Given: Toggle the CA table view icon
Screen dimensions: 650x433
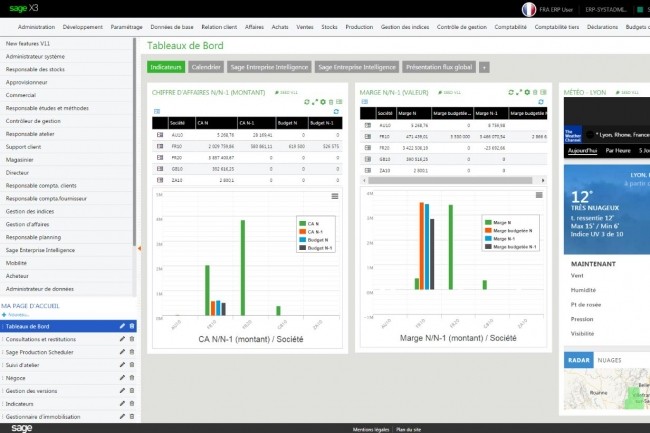Looking at the screenshot, I should [x=157, y=111].
